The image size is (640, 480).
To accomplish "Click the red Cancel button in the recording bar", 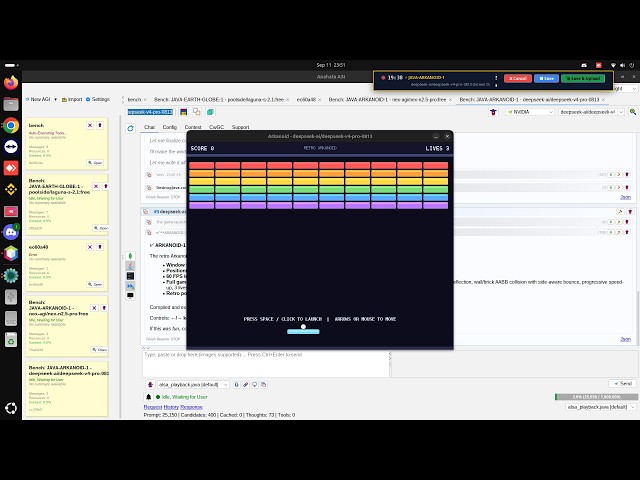I will pyautogui.click(x=518, y=78).
